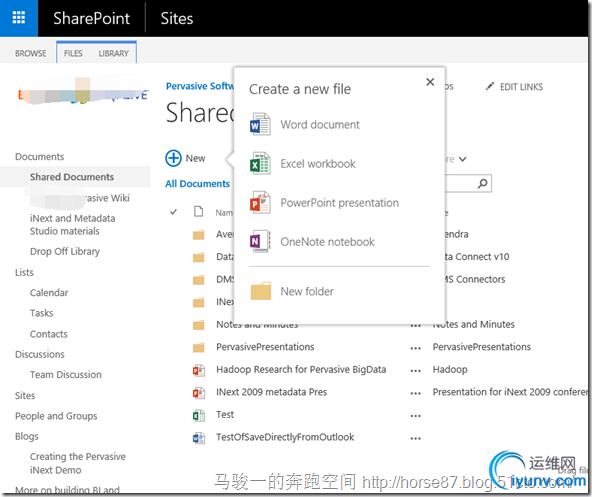Select PowerPoint presentation option
Screen dimensions: 592x497
(x=339, y=203)
